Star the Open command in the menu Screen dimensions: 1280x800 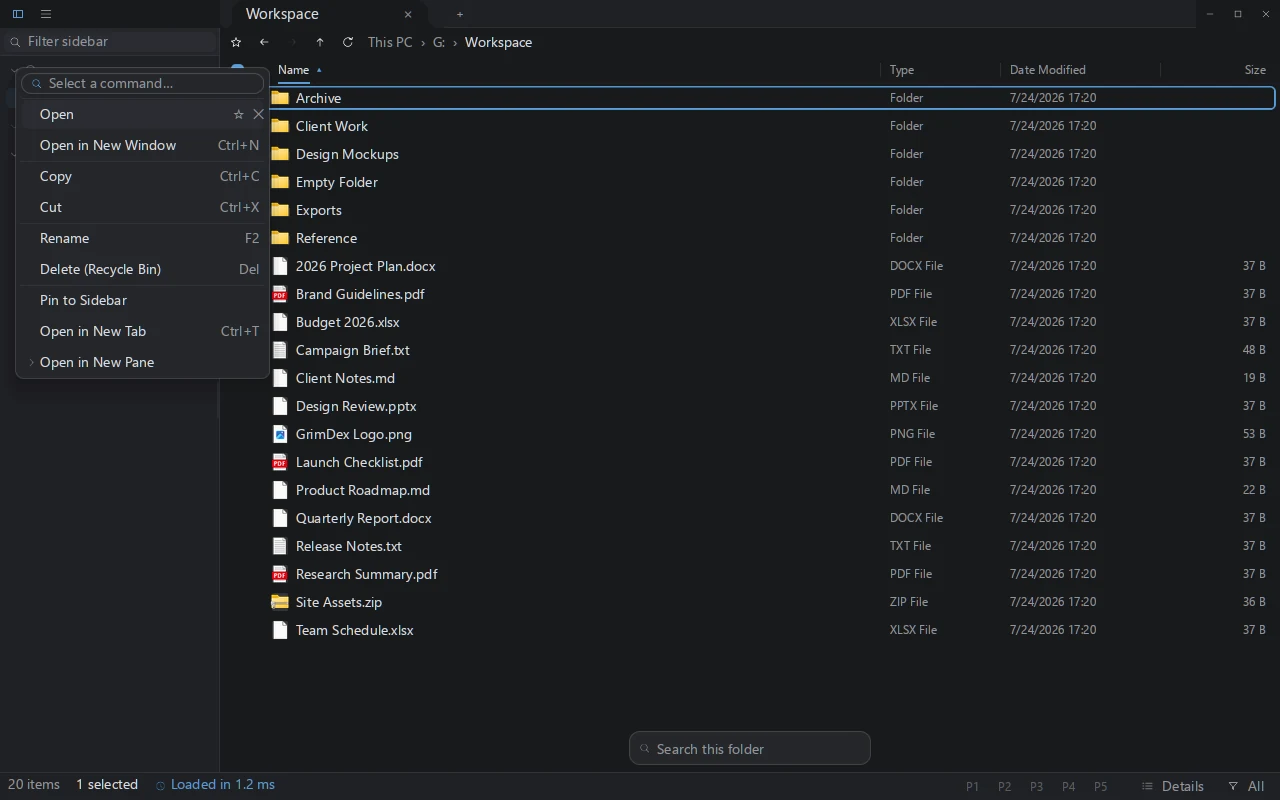pos(238,114)
